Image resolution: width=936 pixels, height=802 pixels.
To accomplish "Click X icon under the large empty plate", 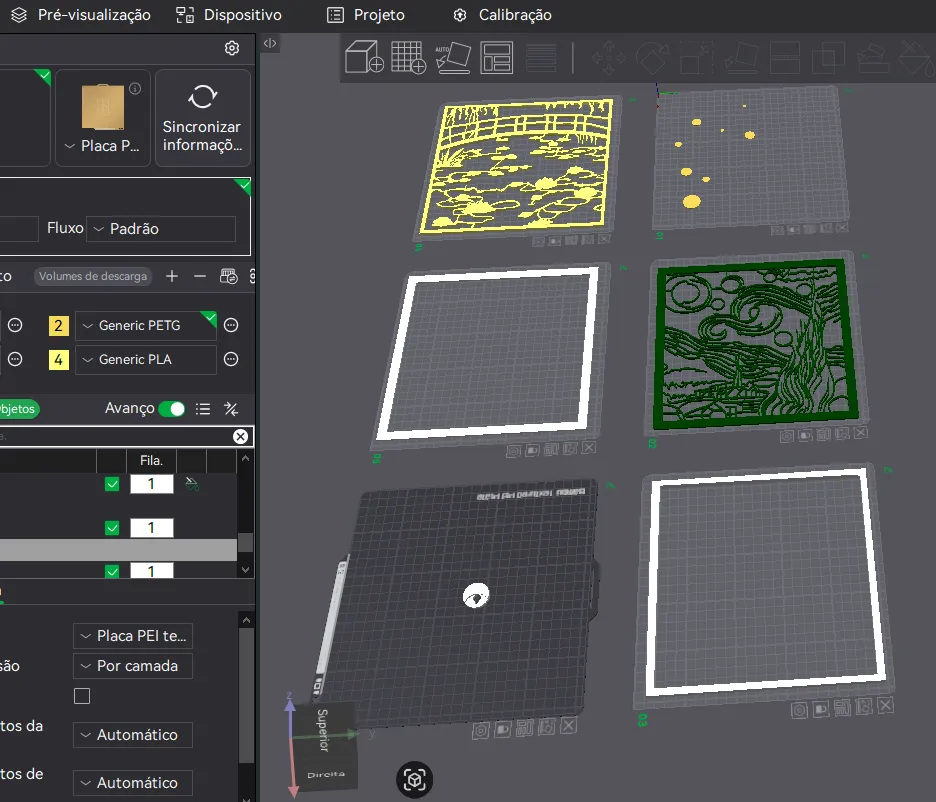I will (569, 726).
